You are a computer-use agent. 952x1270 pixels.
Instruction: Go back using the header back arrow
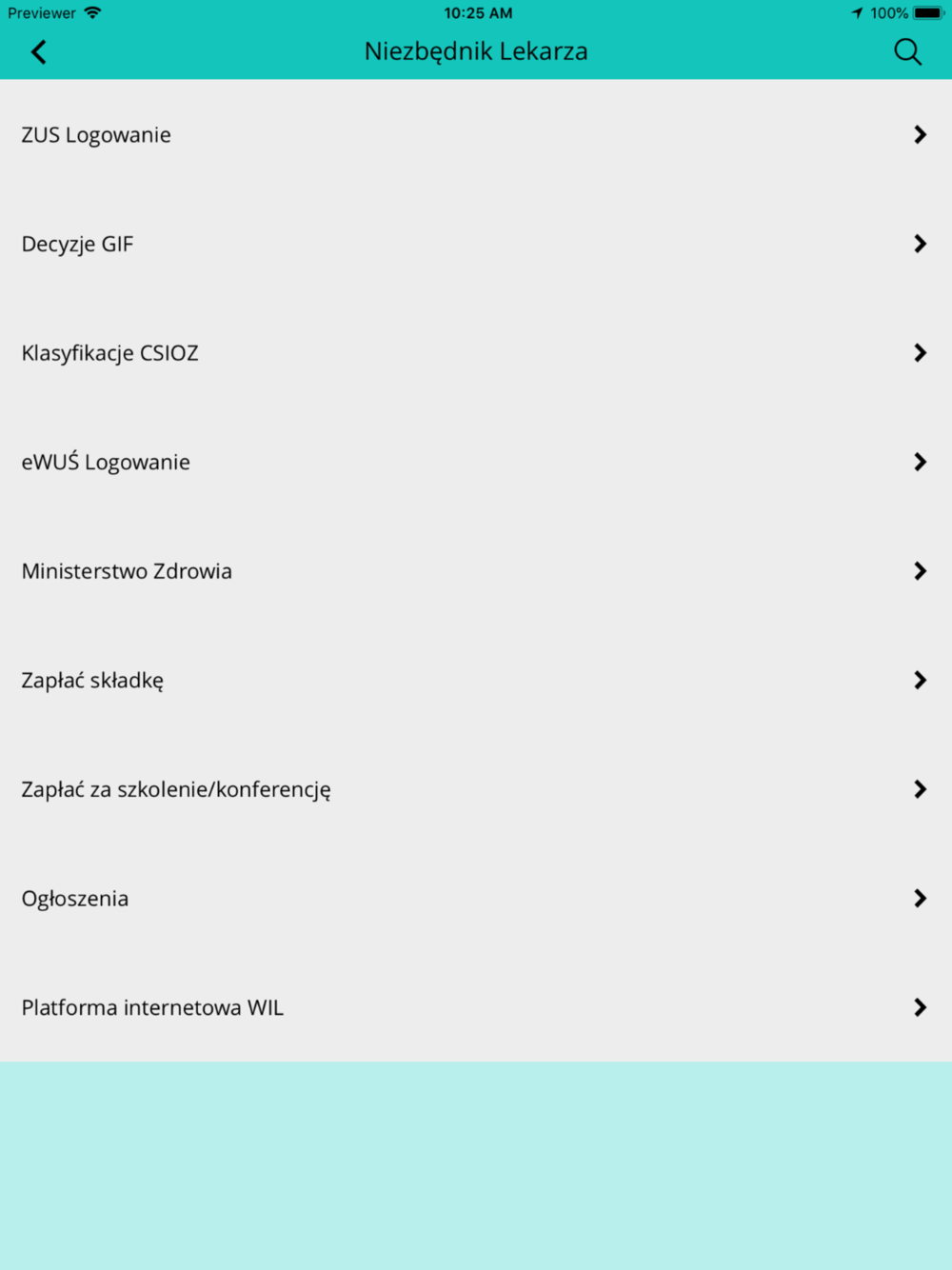click(39, 52)
